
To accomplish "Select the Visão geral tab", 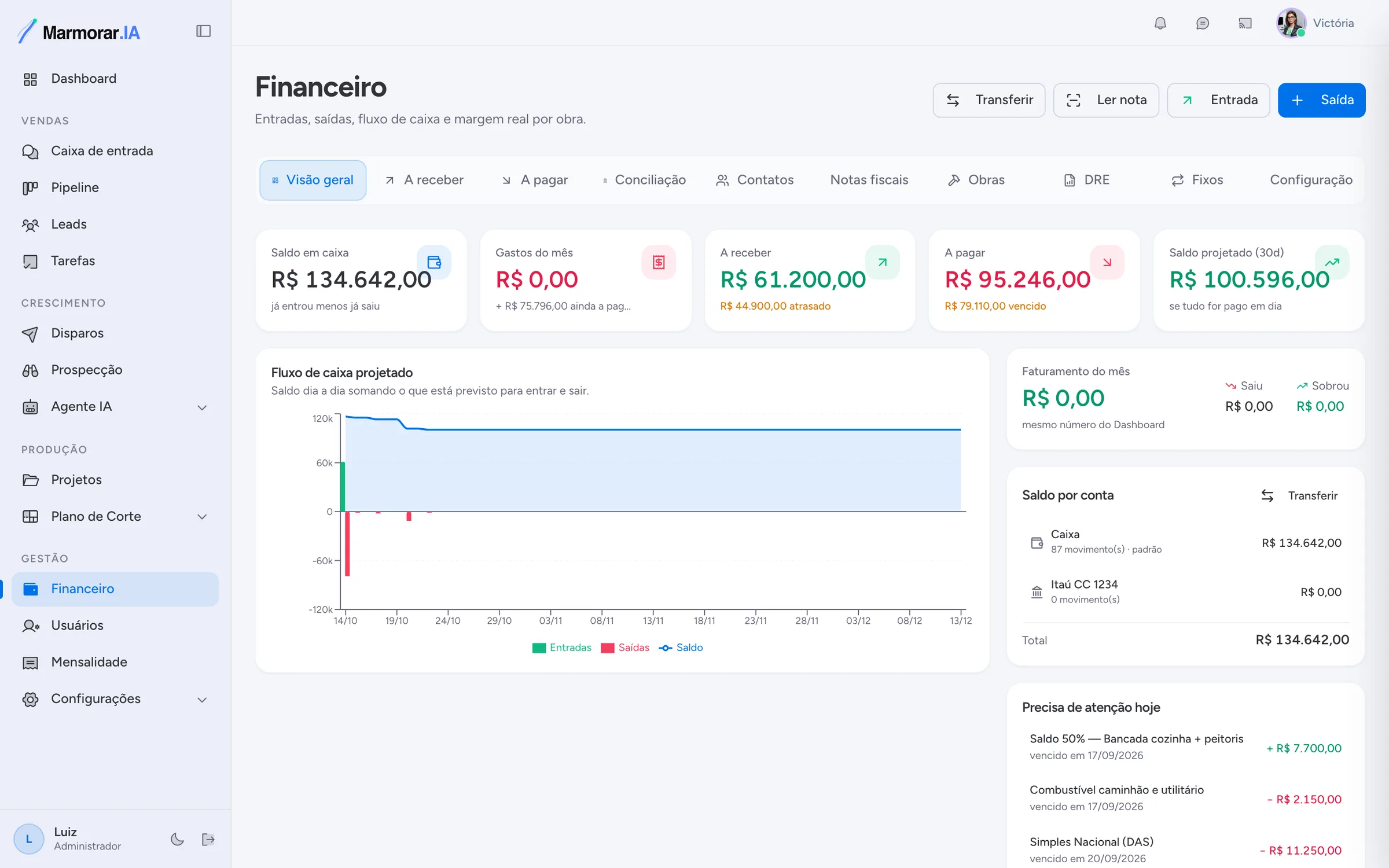I will 313,180.
